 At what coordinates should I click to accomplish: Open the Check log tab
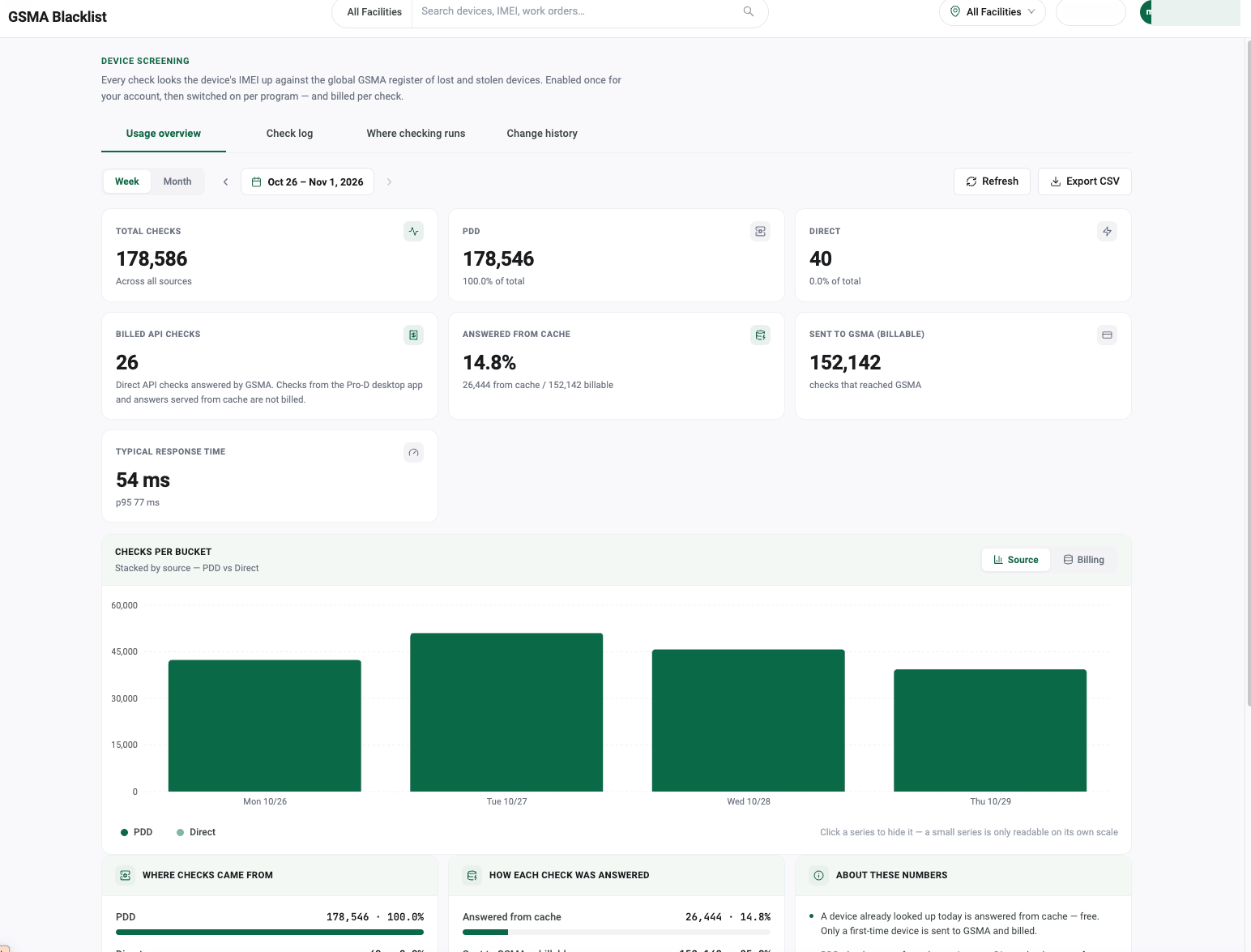click(x=289, y=134)
